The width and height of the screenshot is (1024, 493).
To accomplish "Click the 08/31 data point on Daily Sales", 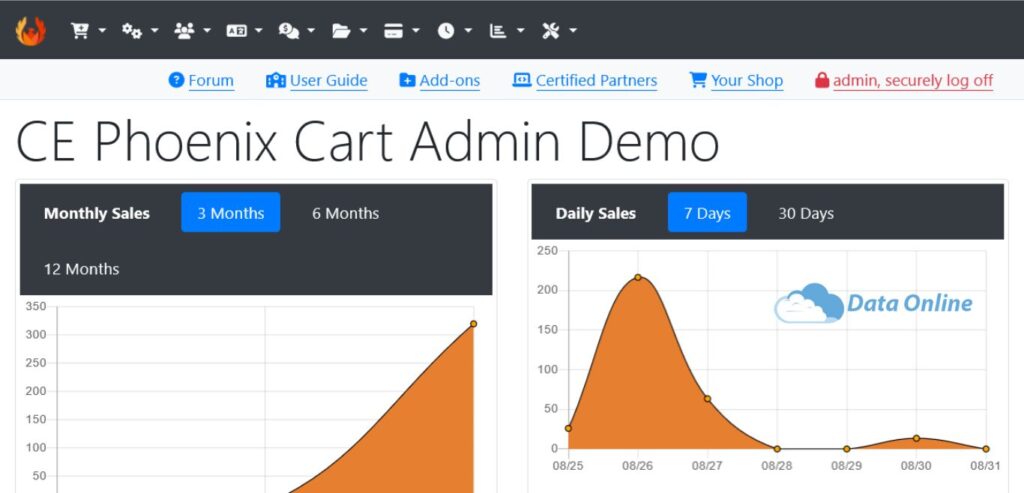I will 986,449.
